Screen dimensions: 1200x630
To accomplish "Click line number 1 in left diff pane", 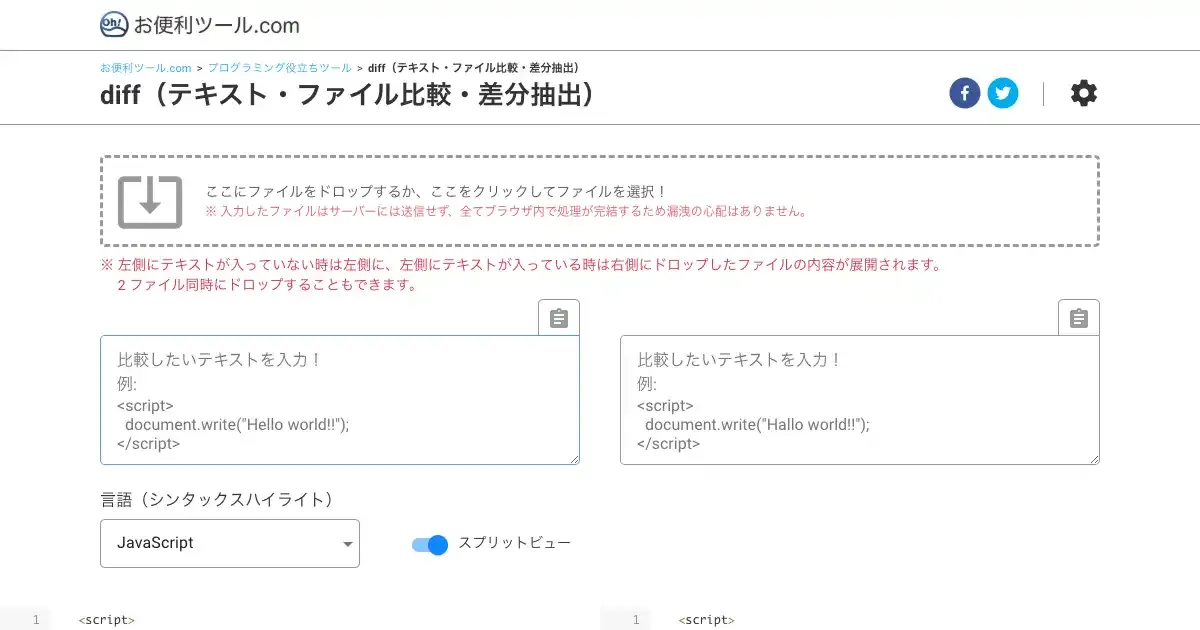I will tap(35, 620).
